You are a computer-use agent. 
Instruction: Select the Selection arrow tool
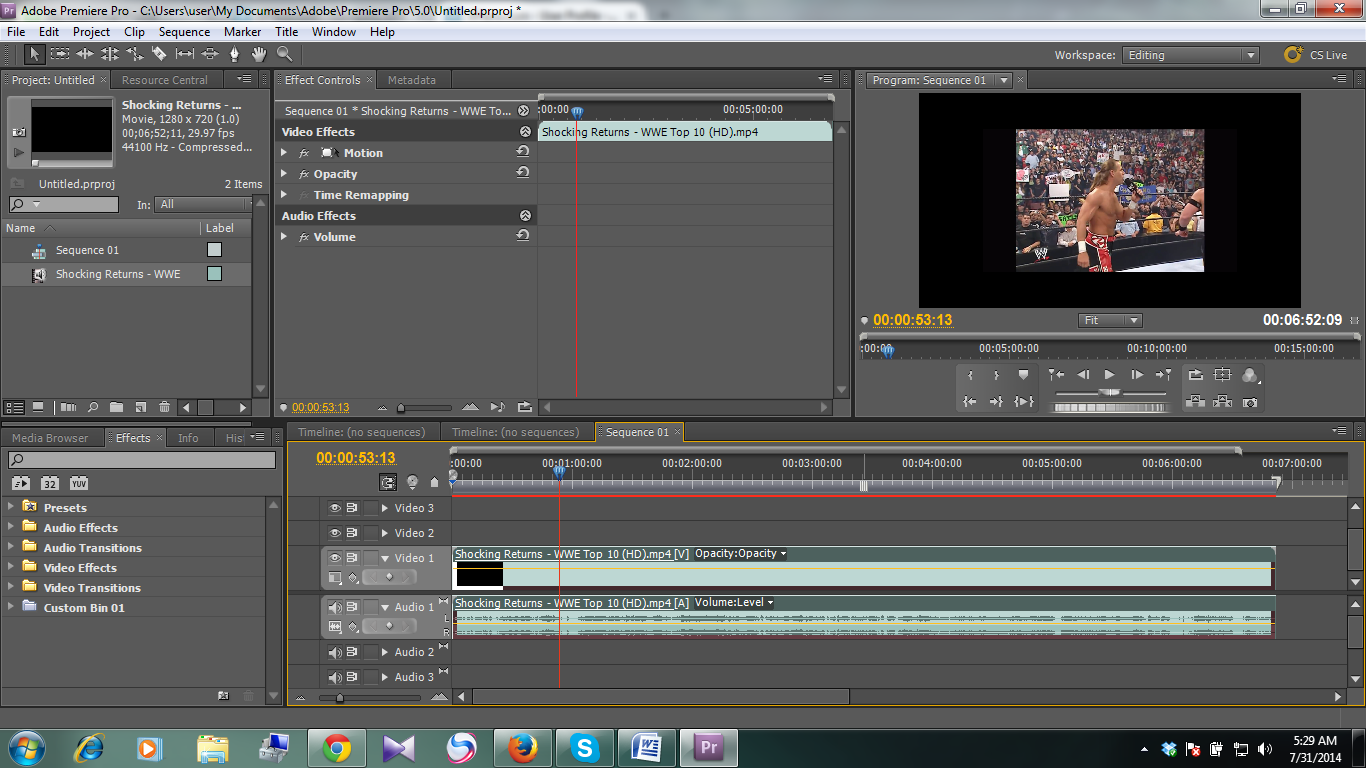click(35, 54)
